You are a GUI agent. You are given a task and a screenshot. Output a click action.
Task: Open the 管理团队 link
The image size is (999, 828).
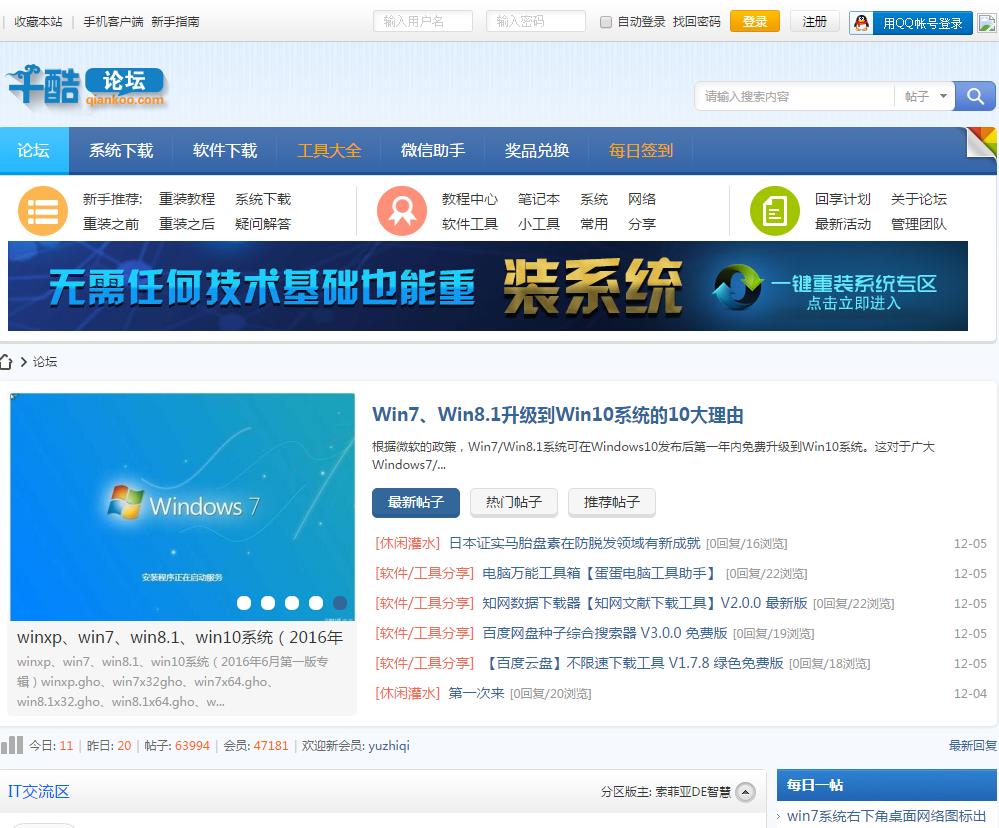coord(918,224)
